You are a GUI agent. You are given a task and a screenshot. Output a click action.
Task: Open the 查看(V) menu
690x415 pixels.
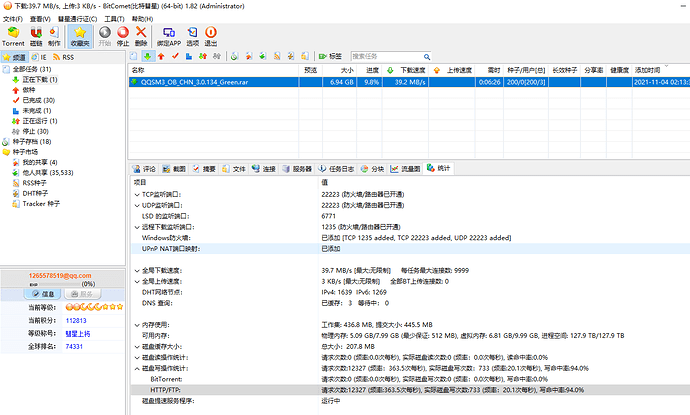coord(40,19)
